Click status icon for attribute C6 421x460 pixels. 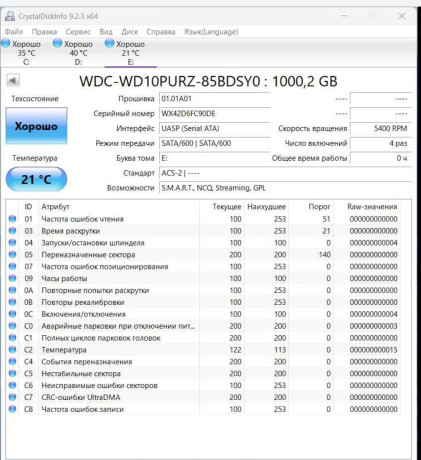[12, 385]
